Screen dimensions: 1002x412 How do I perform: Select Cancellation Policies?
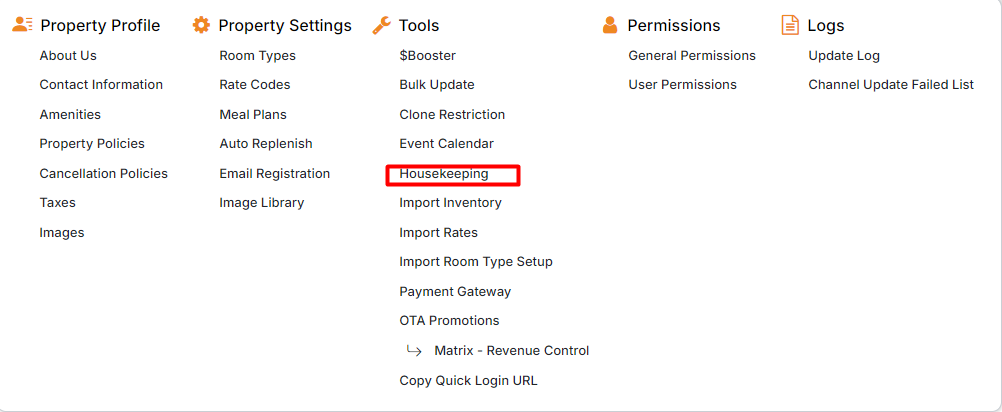(x=103, y=174)
